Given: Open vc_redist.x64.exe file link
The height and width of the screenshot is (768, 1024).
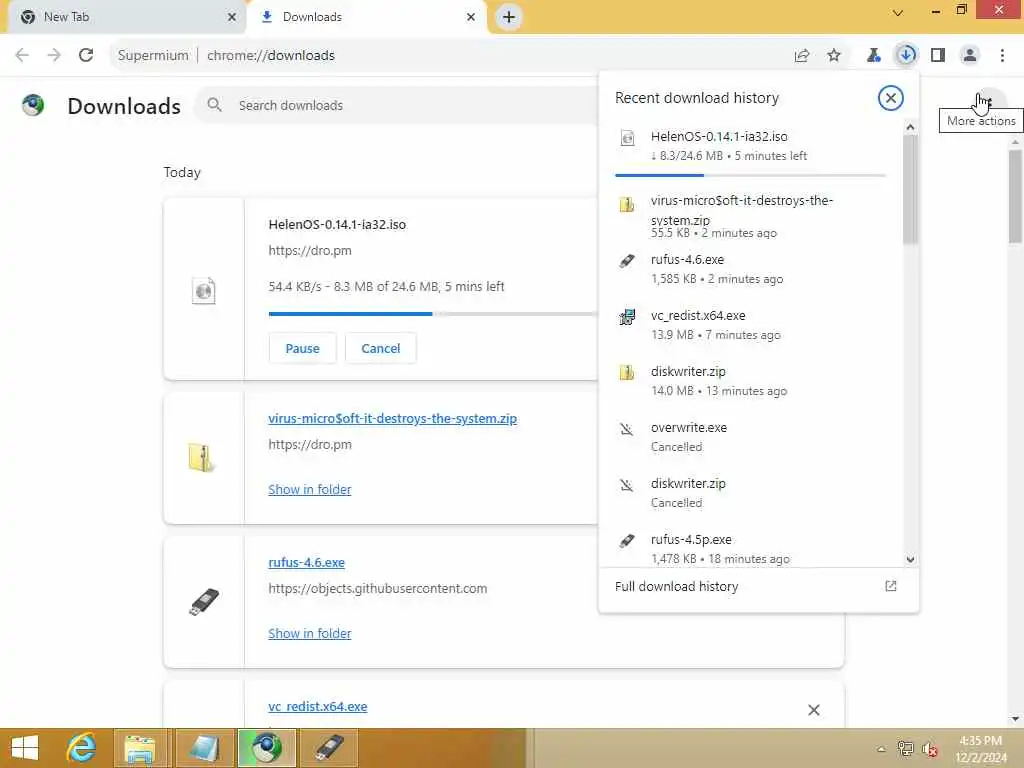Looking at the screenshot, I should pyautogui.click(x=317, y=707).
